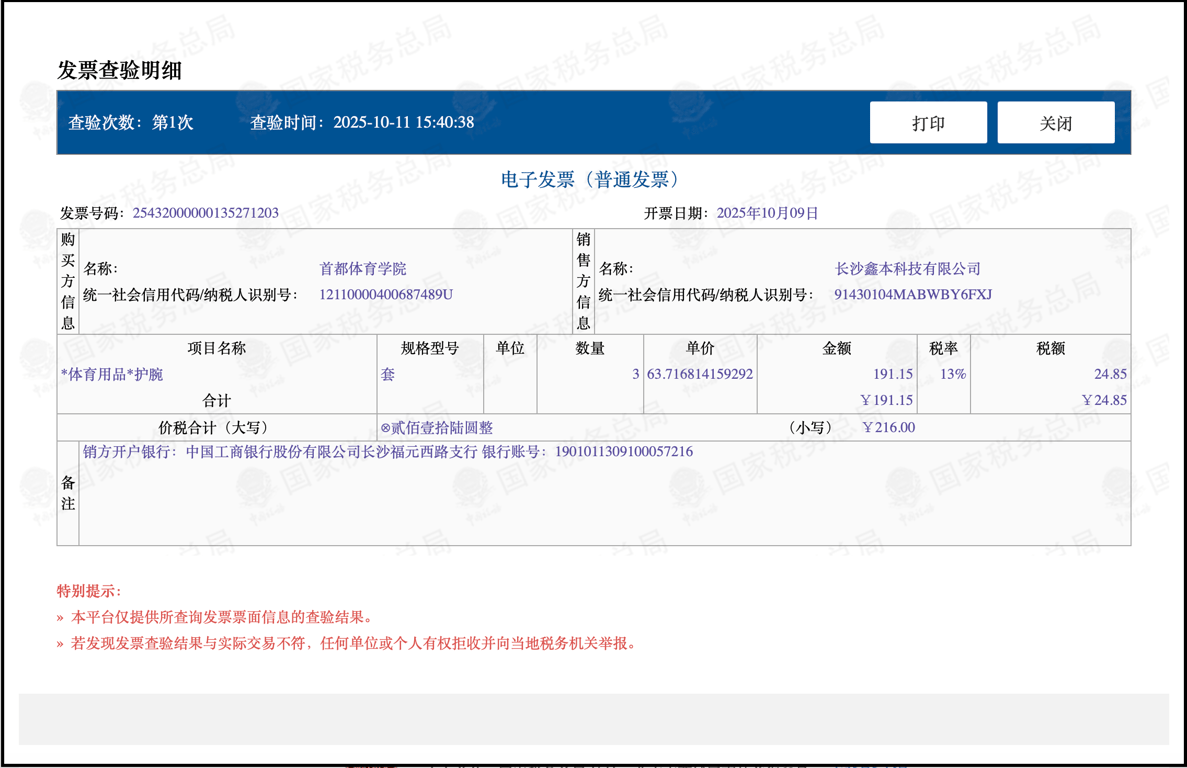Click the 项目名称 column header
Image resolution: width=1187 pixels, height=768 pixels.
tap(217, 348)
